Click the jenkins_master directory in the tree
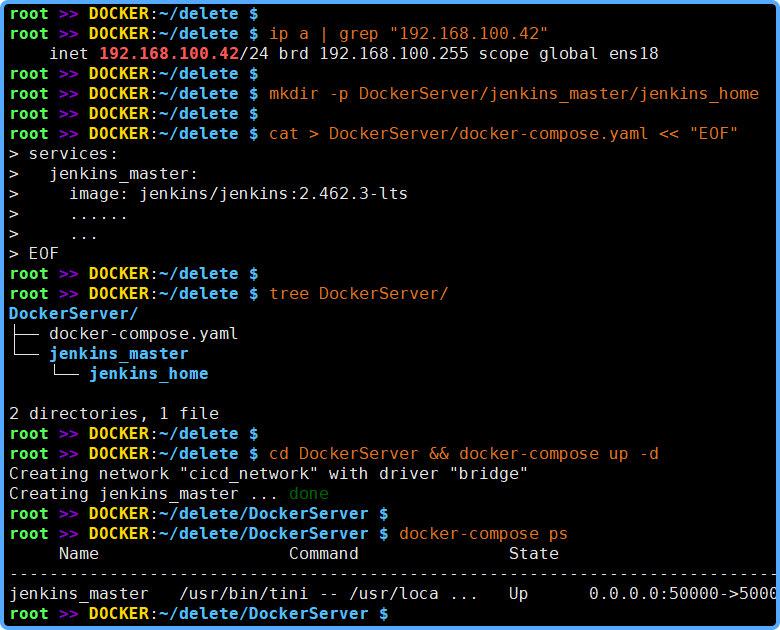Image resolution: width=780 pixels, height=630 pixels. (x=118, y=354)
